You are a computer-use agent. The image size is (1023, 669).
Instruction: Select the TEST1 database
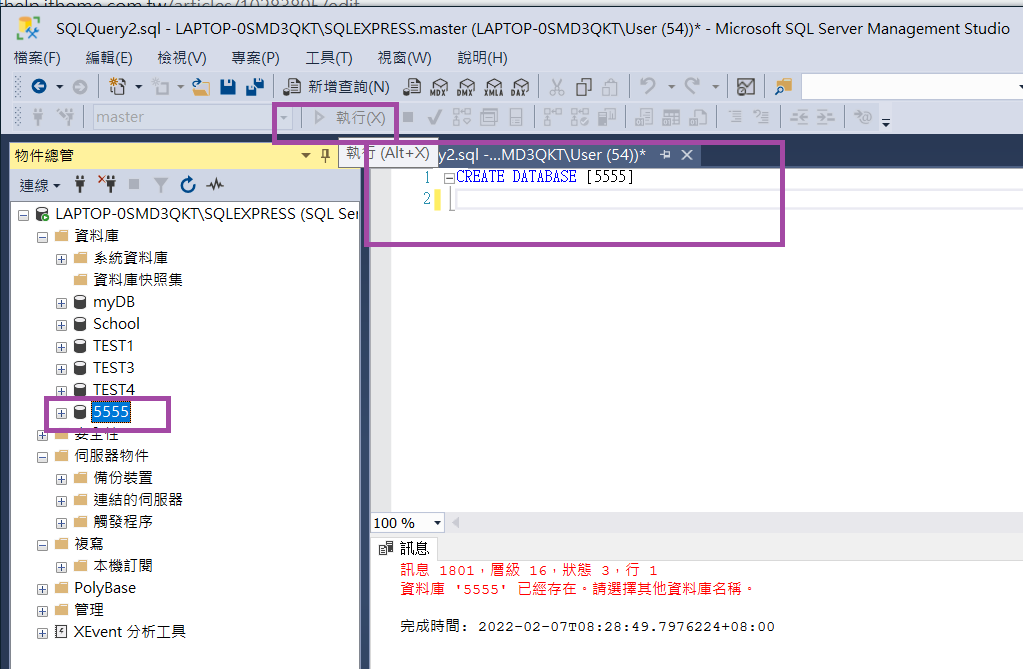113,346
